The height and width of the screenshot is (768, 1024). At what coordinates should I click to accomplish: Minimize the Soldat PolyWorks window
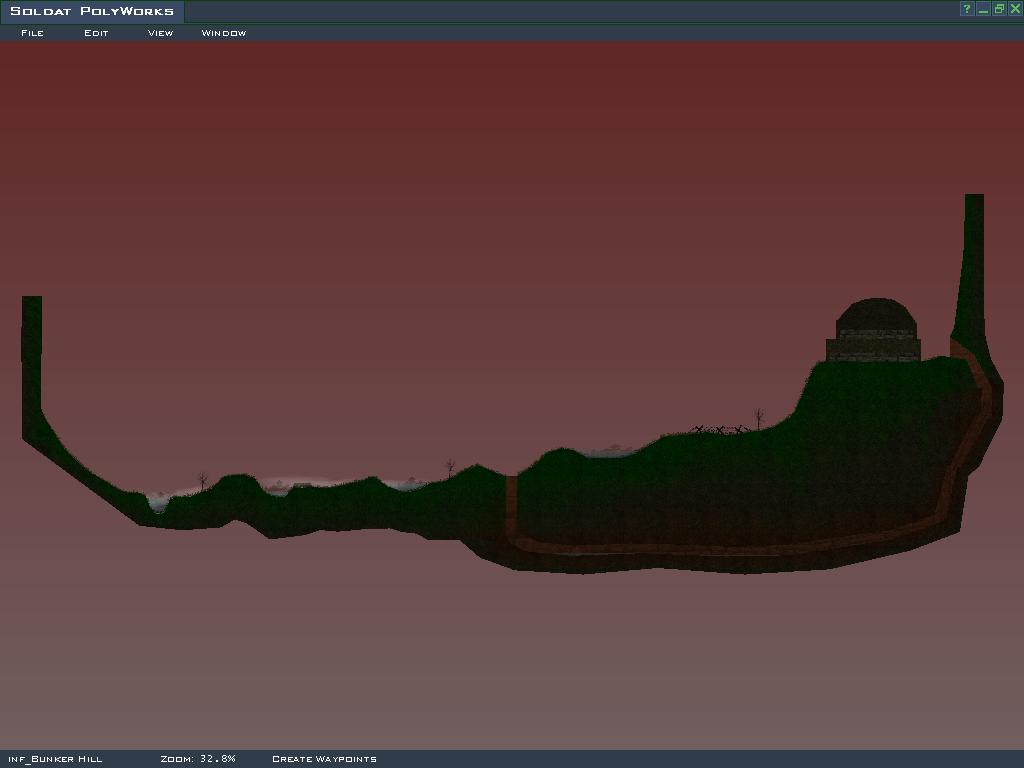coord(983,9)
